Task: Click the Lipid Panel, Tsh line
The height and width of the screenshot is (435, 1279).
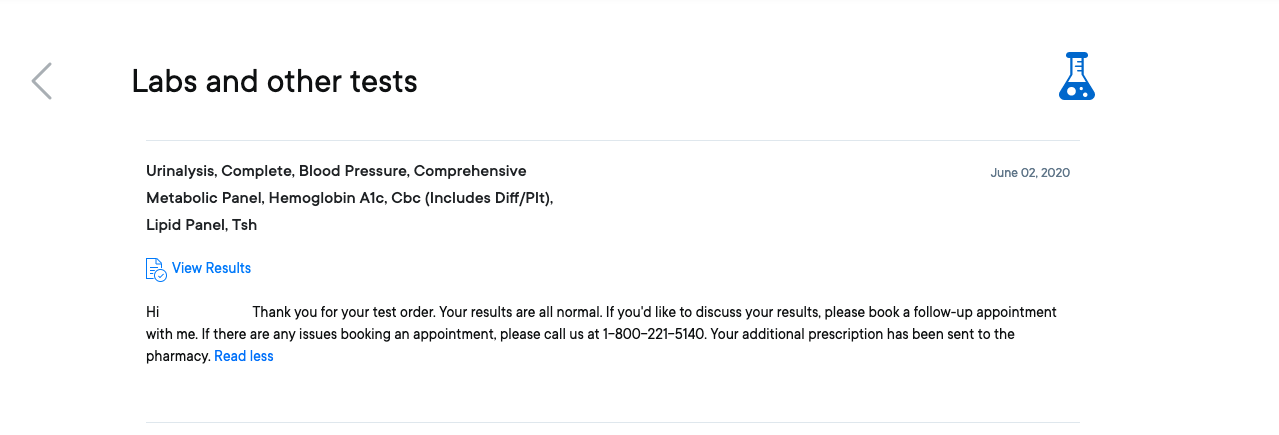Action: coord(201,225)
